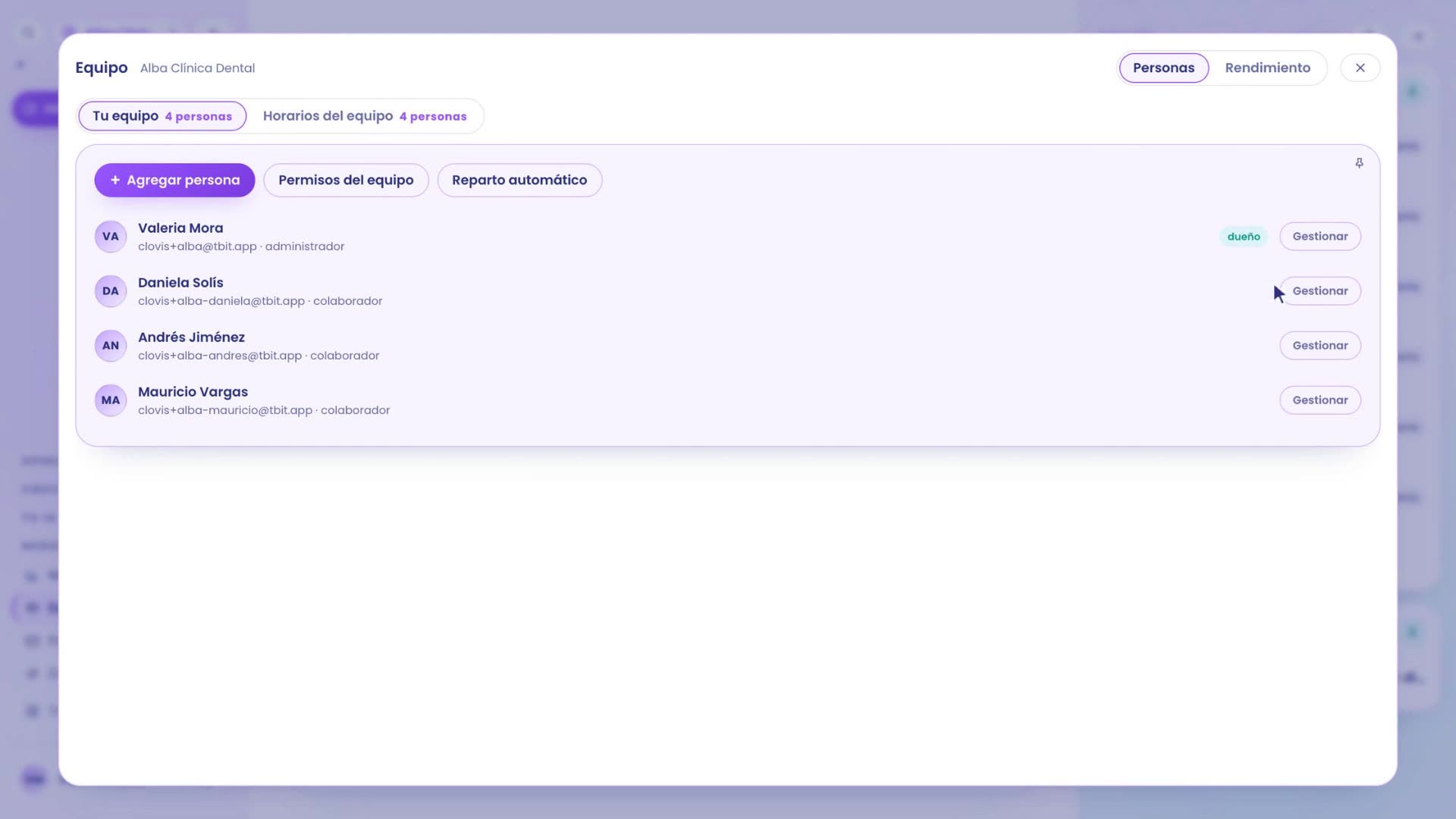Click the Alba Clínica Dental subtitle

197,68
